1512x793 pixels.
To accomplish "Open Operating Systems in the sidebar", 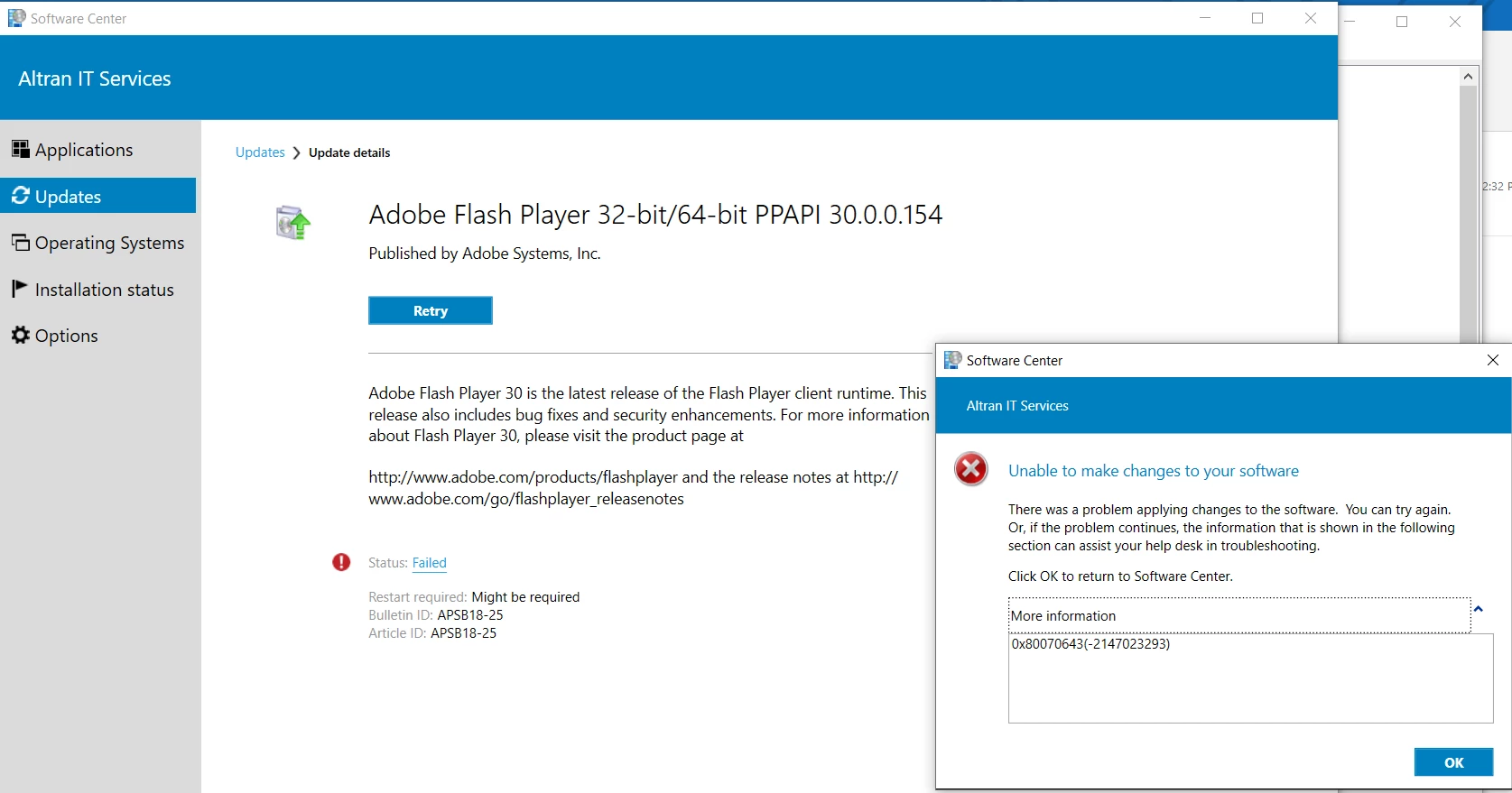I will [x=97, y=243].
